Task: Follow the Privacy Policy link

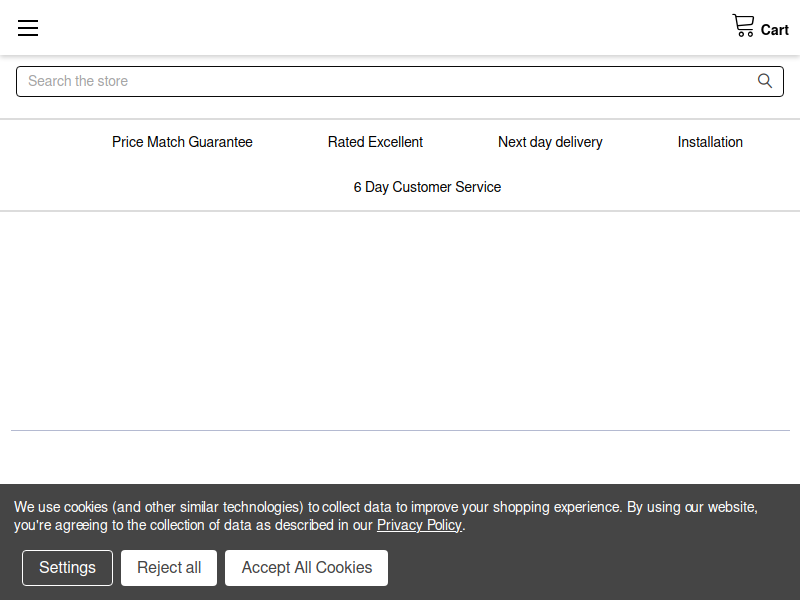Action: pyautogui.click(x=419, y=525)
